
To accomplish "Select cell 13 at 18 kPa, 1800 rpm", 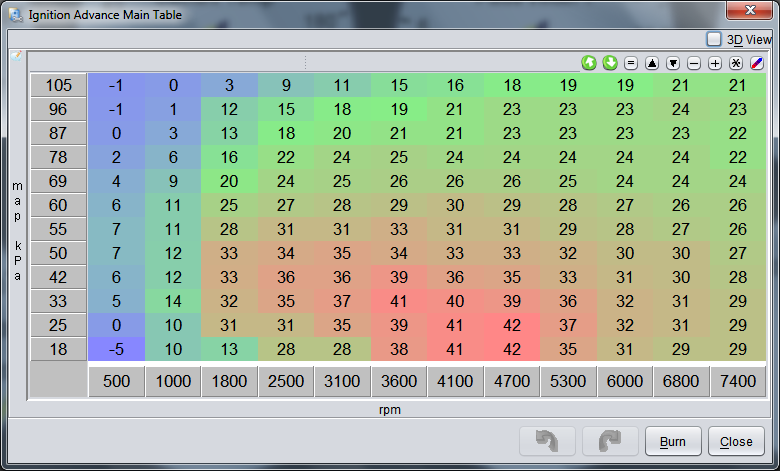I will [229, 349].
